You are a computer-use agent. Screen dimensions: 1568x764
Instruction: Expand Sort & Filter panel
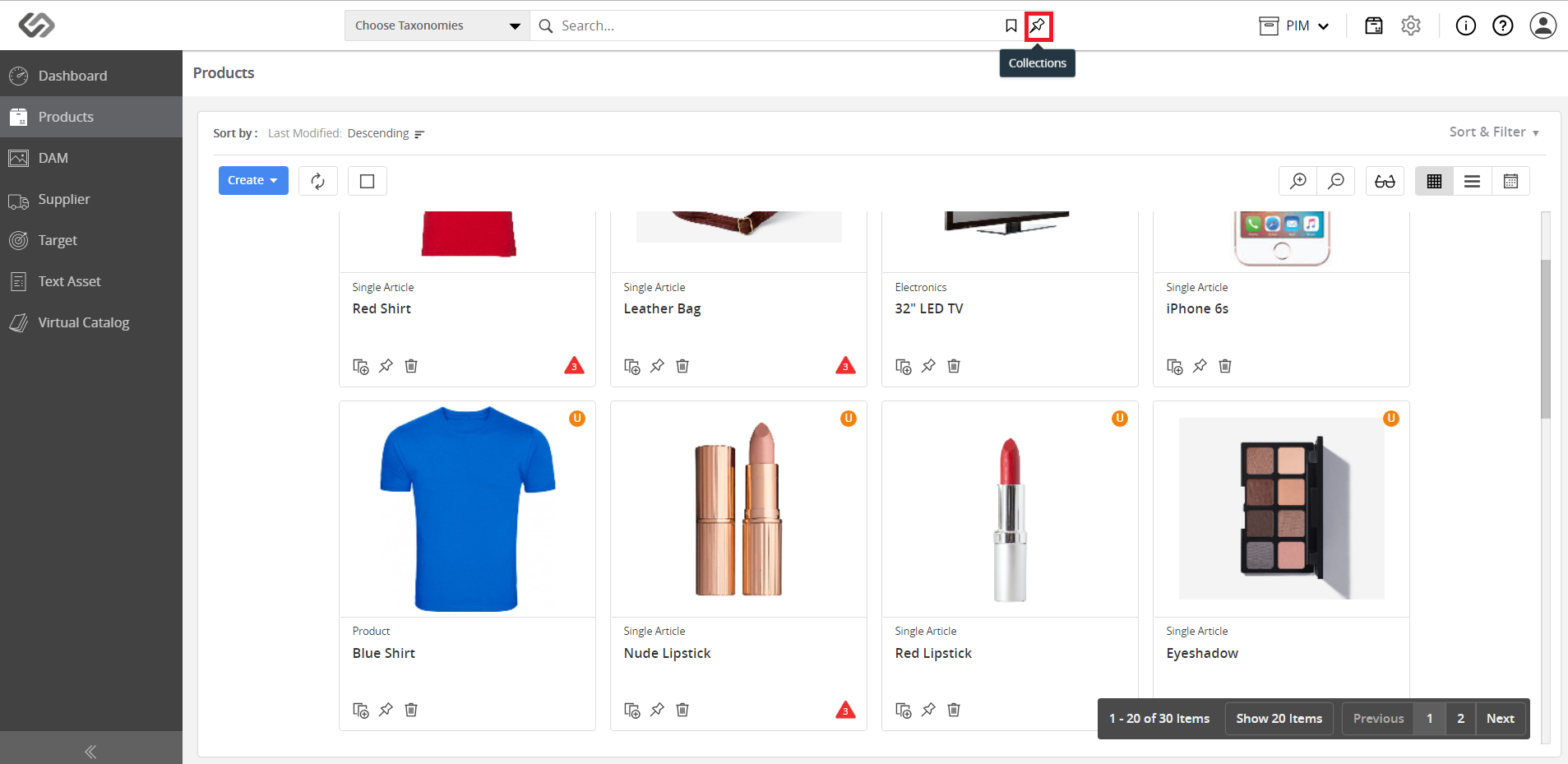coord(1494,132)
